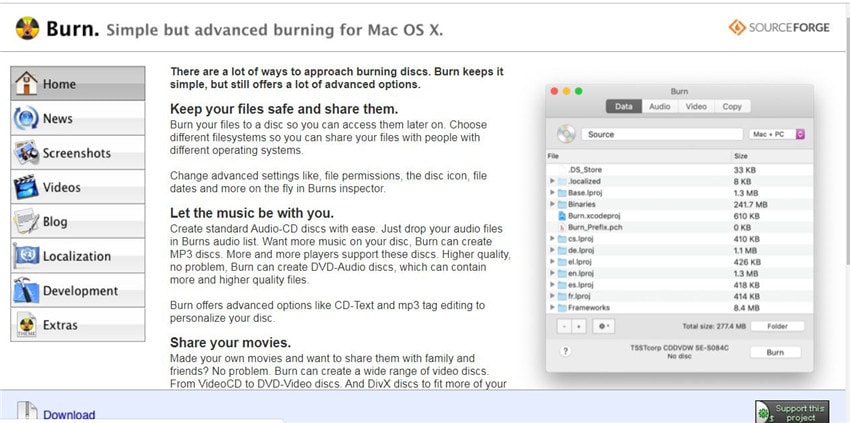
Task: Click the Download link
Action: (69, 415)
